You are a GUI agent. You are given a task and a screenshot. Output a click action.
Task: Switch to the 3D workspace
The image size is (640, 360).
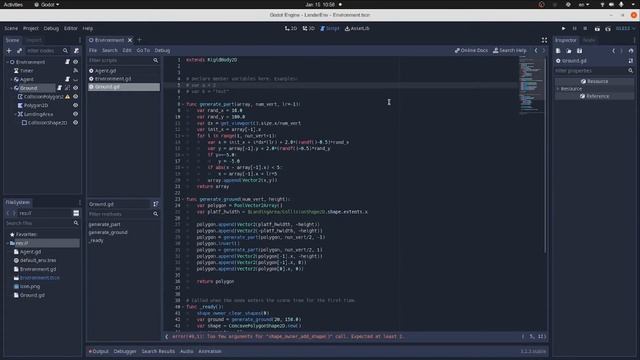click(309, 29)
